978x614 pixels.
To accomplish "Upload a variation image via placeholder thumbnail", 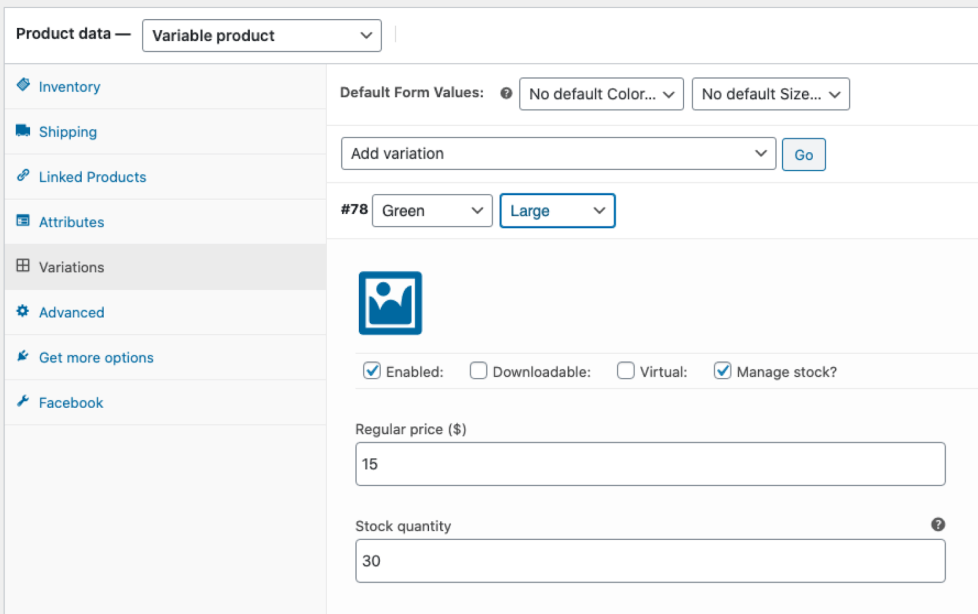I will (x=390, y=303).
